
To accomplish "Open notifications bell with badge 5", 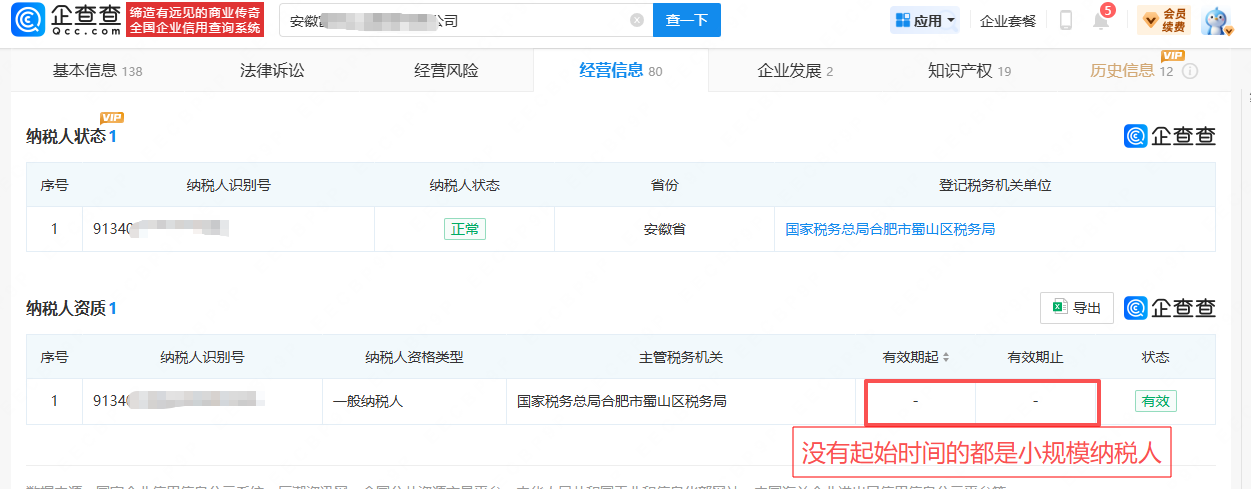I will pos(1100,19).
